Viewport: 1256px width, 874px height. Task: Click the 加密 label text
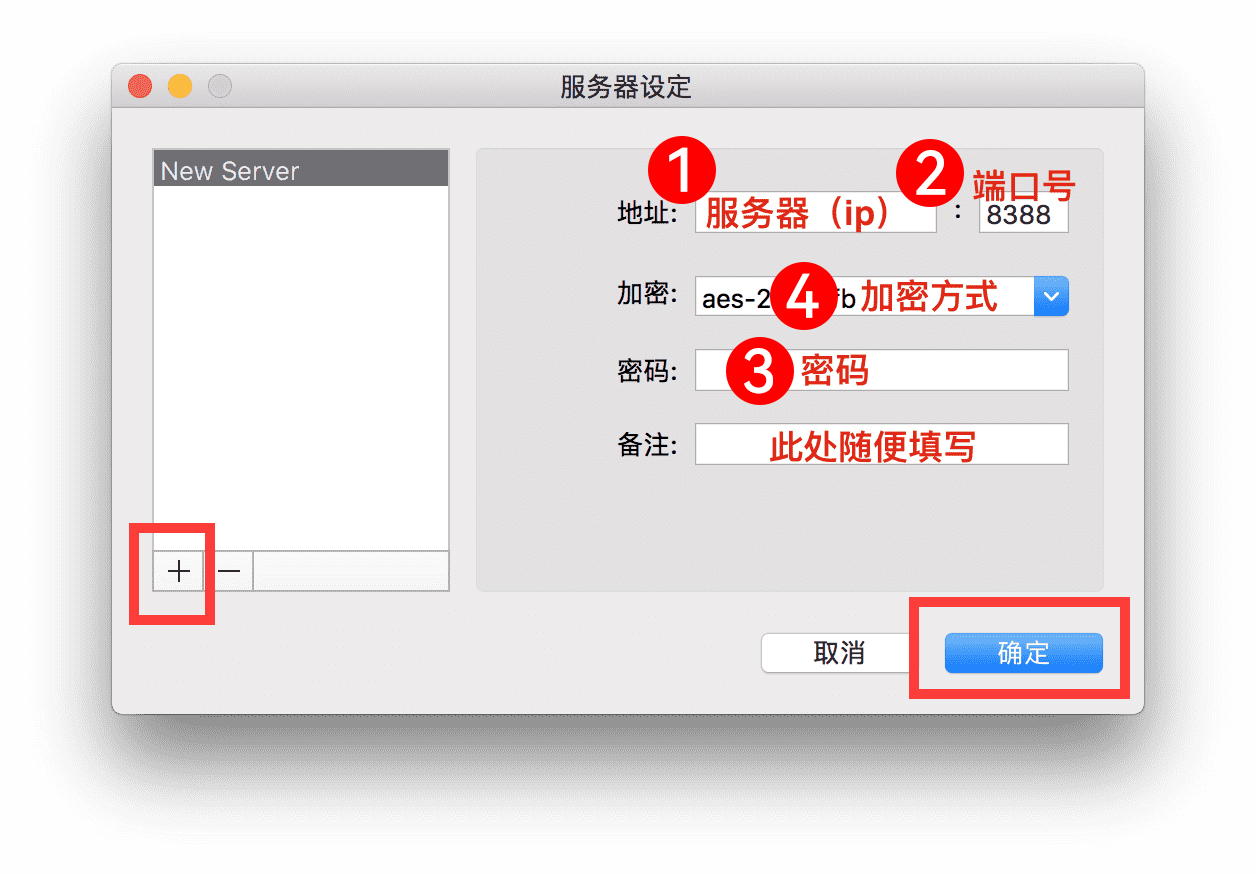pos(647,296)
